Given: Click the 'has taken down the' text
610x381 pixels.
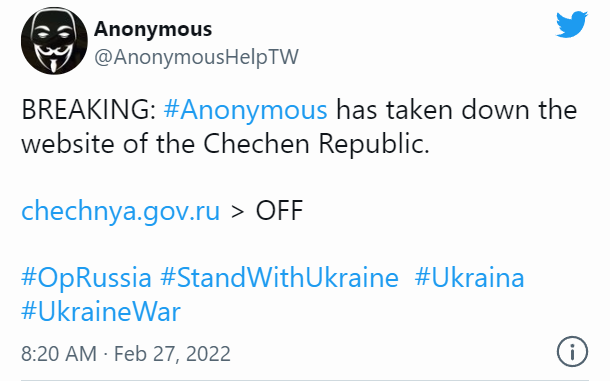Looking at the screenshot, I should click(x=456, y=110).
